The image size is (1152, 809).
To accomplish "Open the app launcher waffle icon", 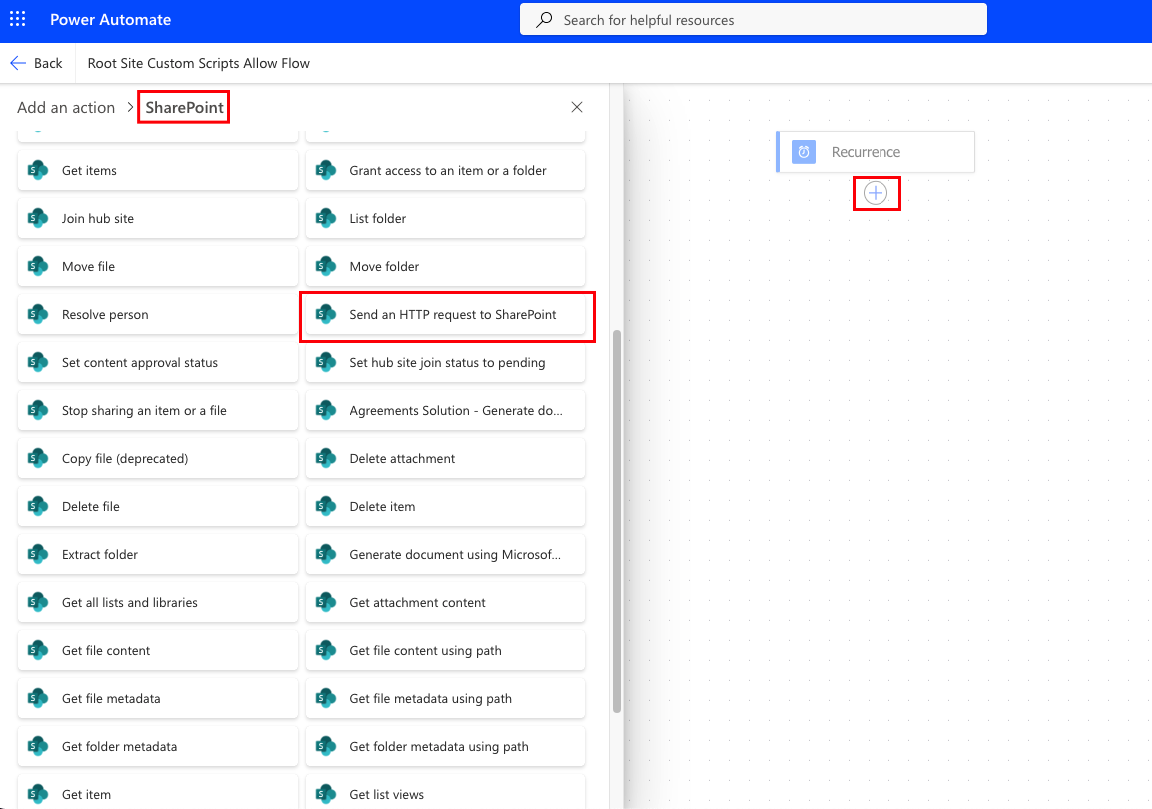I will point(17,20).
